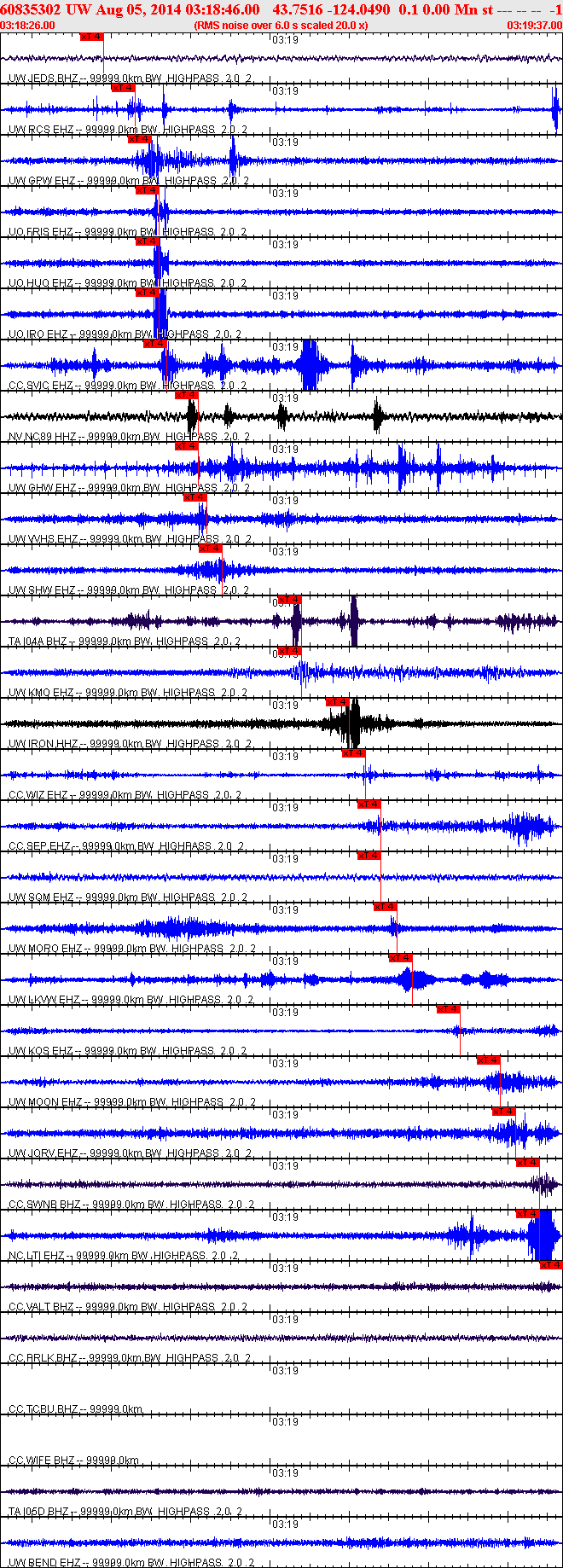Select the red pick marker on the UW LKVW trace
This screenshot has width=563, height=1568.
401,958
